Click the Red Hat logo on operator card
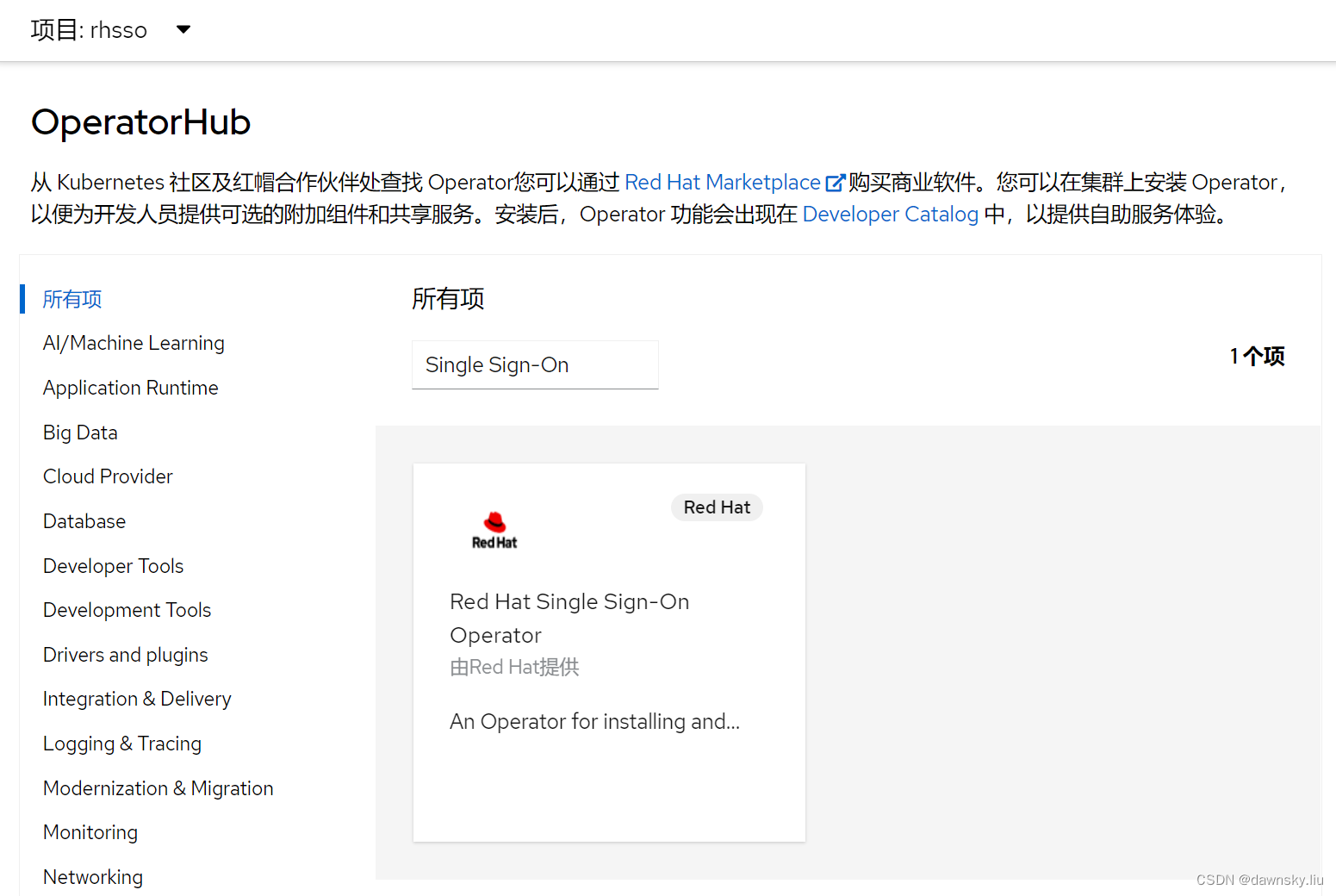 point(494,530)
